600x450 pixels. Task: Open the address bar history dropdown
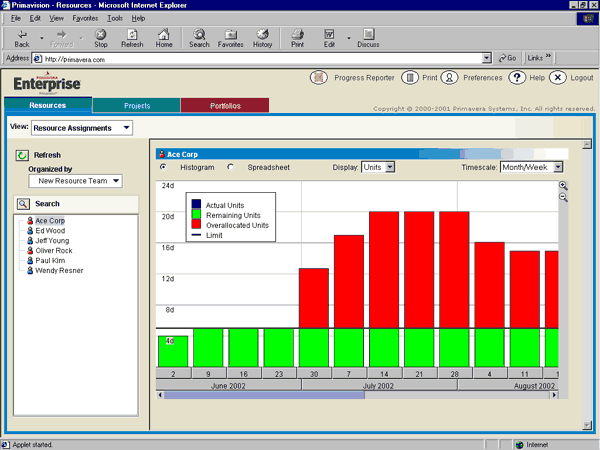487,58
